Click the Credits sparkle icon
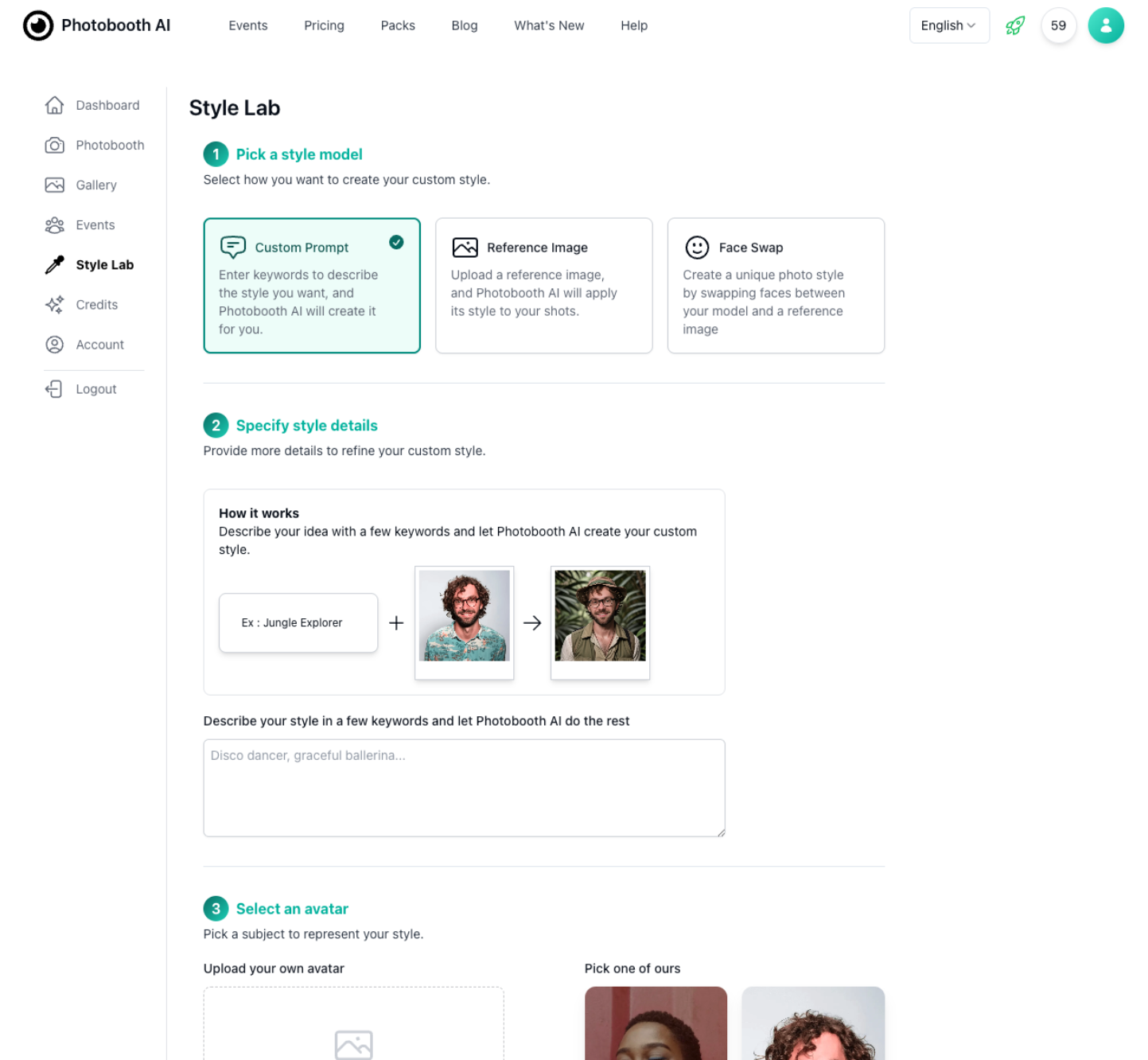1148x1060 pixels. 54,305
